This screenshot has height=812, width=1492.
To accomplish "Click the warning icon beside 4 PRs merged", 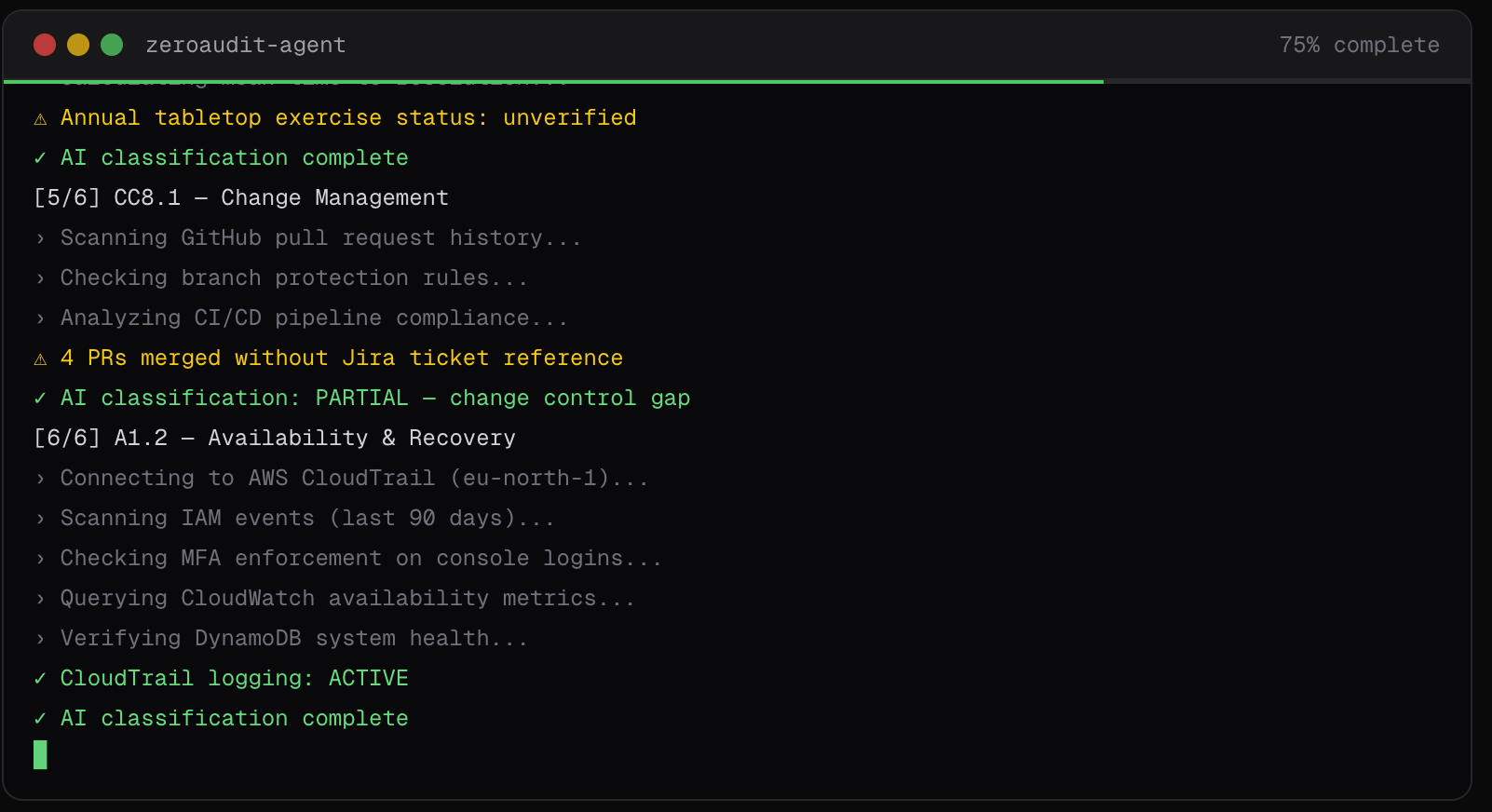I will tap(40, 359).
